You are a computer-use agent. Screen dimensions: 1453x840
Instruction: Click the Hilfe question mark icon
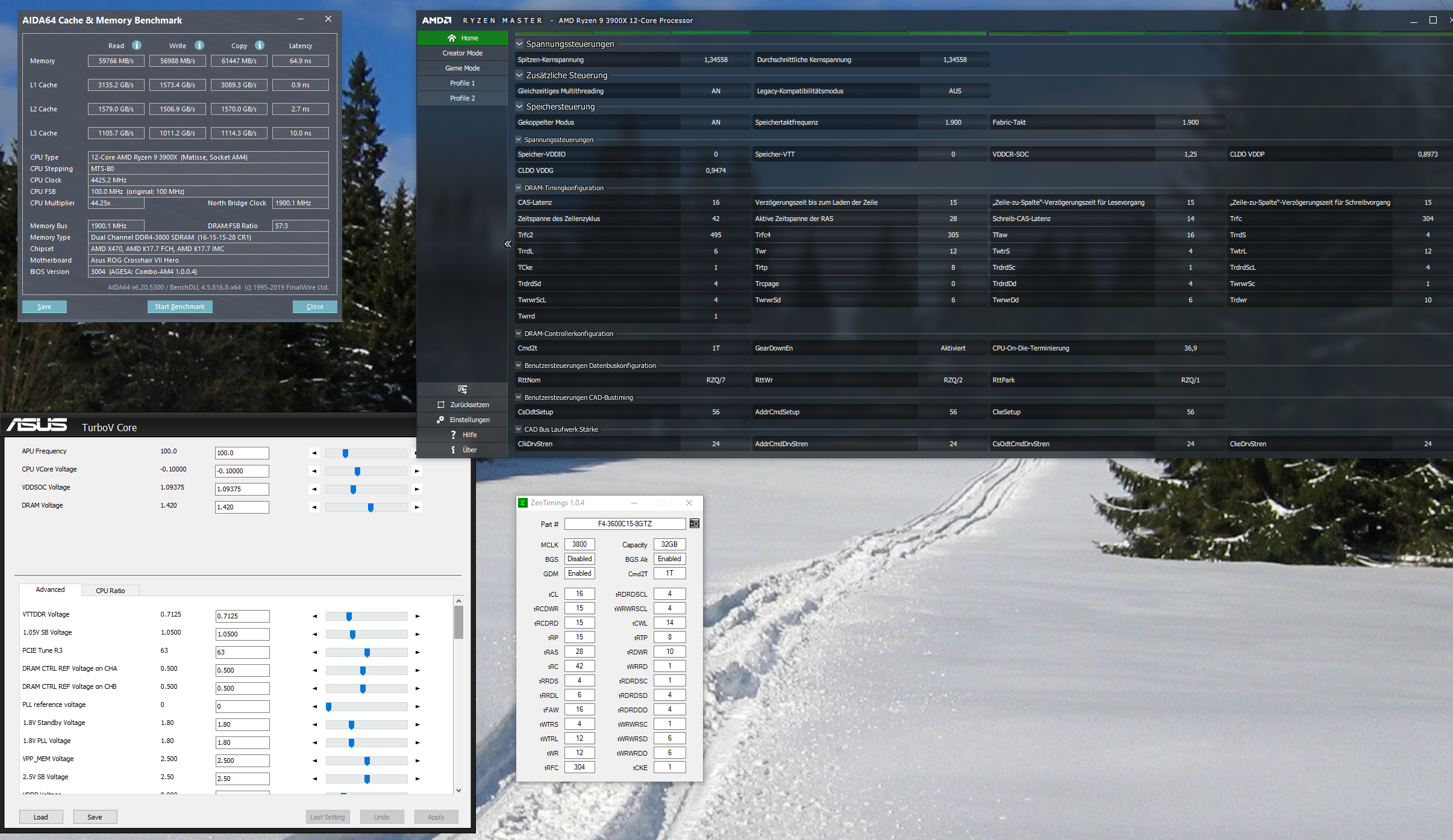[x=453, y=435]
